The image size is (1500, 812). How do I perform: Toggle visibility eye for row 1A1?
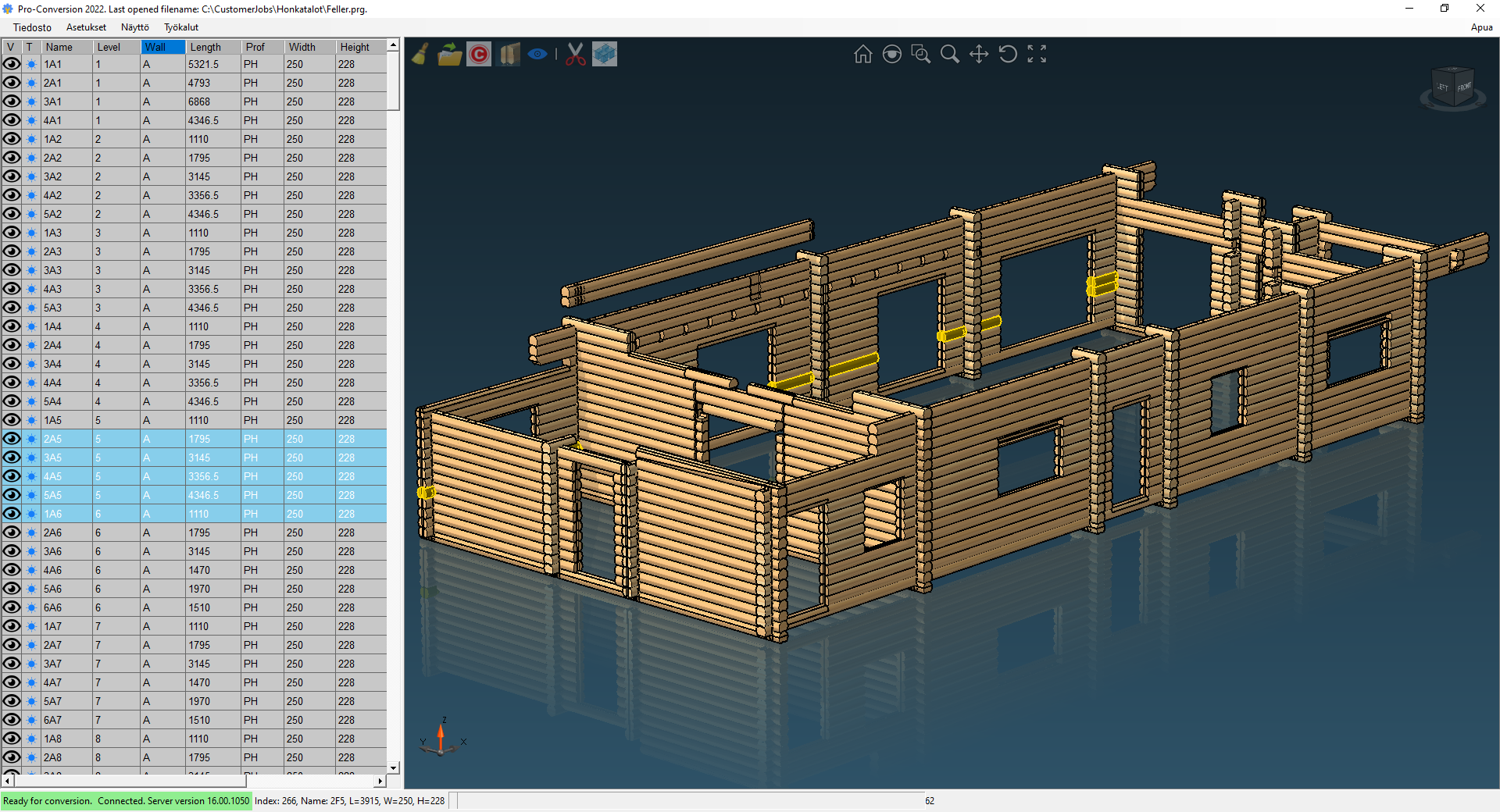point(12,64)
